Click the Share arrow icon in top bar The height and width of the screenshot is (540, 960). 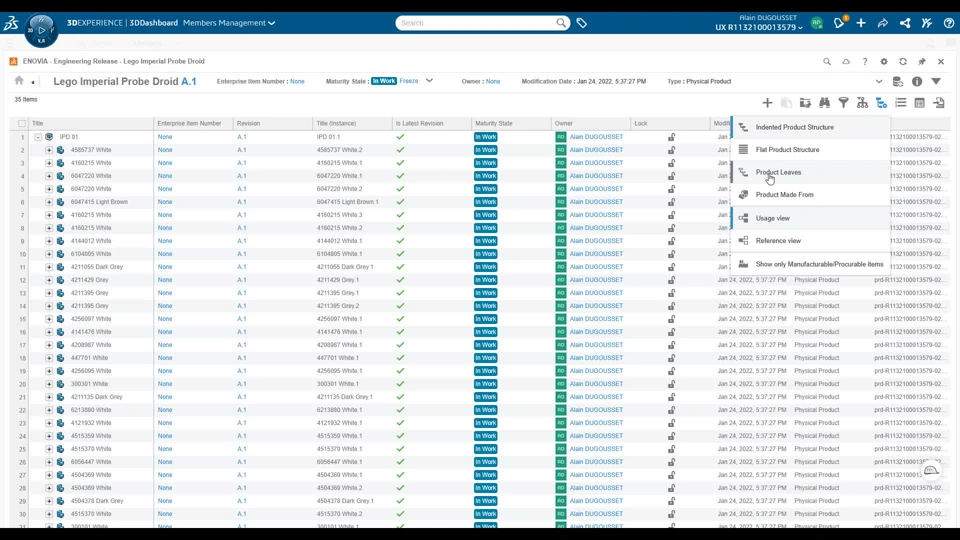click(x=883, y=23)
